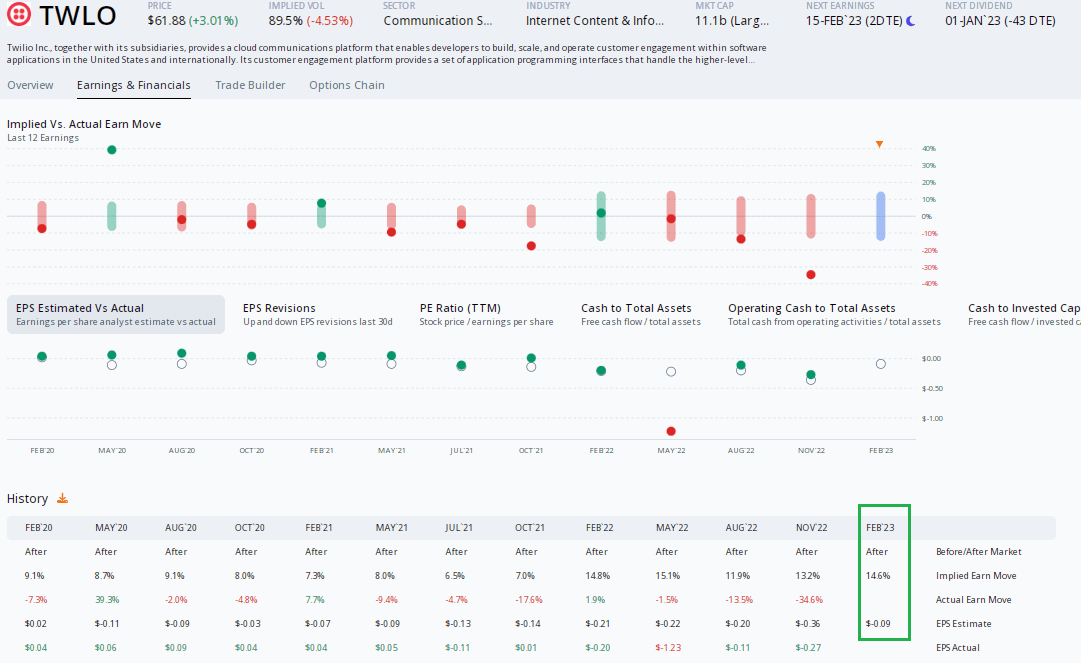Click the 89.5% implied vol value

[x=285, y=21]
